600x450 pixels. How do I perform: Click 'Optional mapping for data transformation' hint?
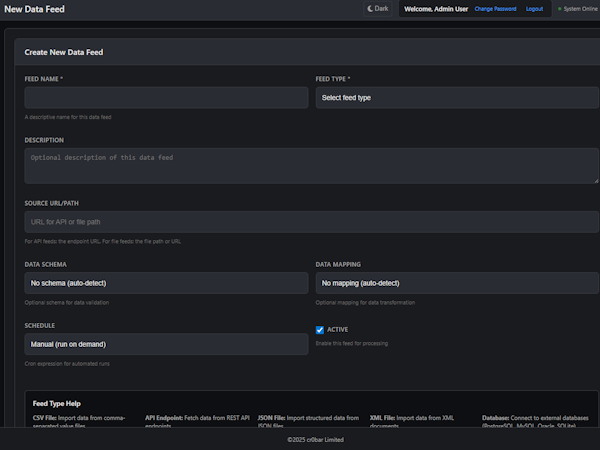pos(365,302)
